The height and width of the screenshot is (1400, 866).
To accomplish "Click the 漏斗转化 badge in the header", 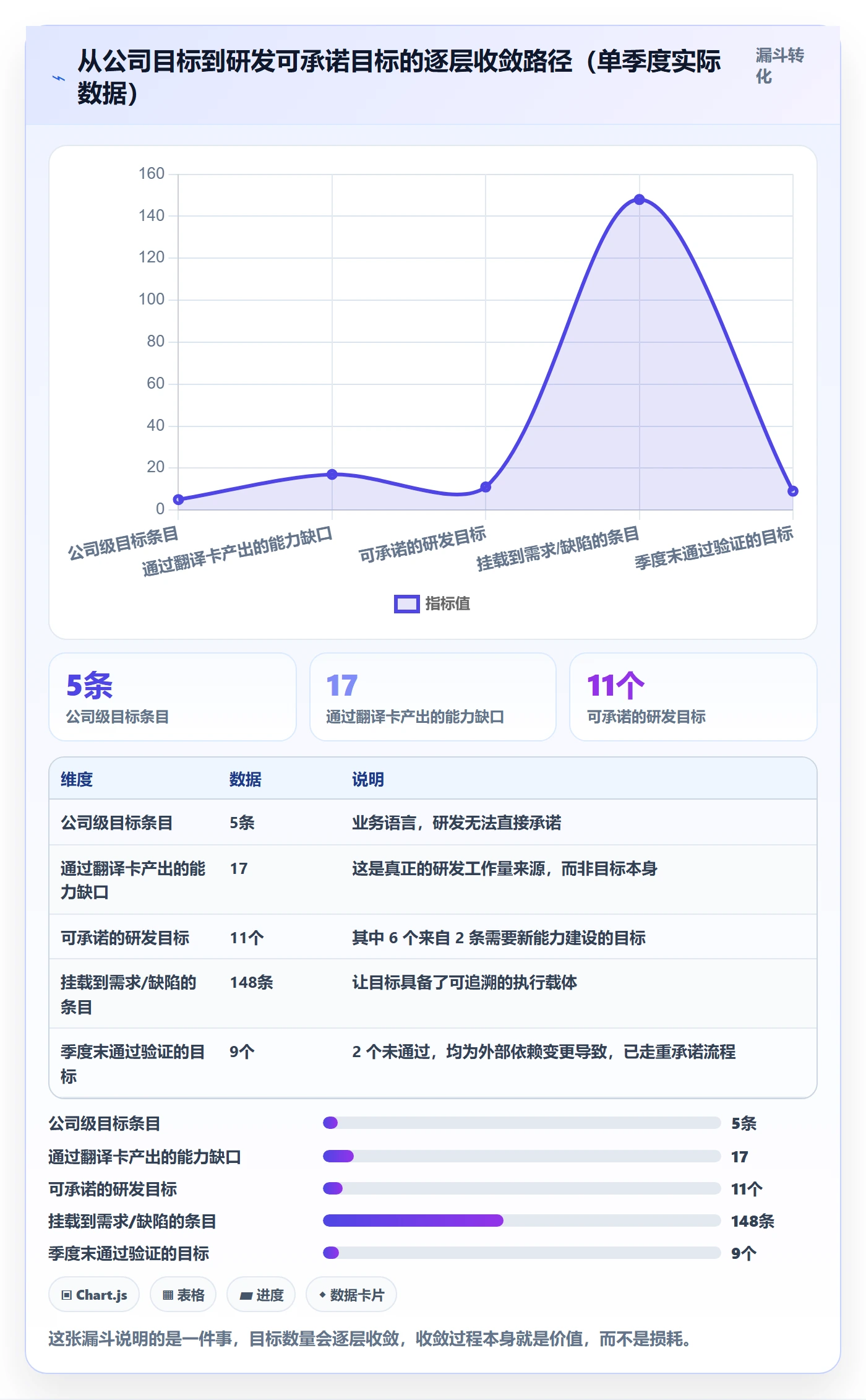I will click(x=779, y=66).
